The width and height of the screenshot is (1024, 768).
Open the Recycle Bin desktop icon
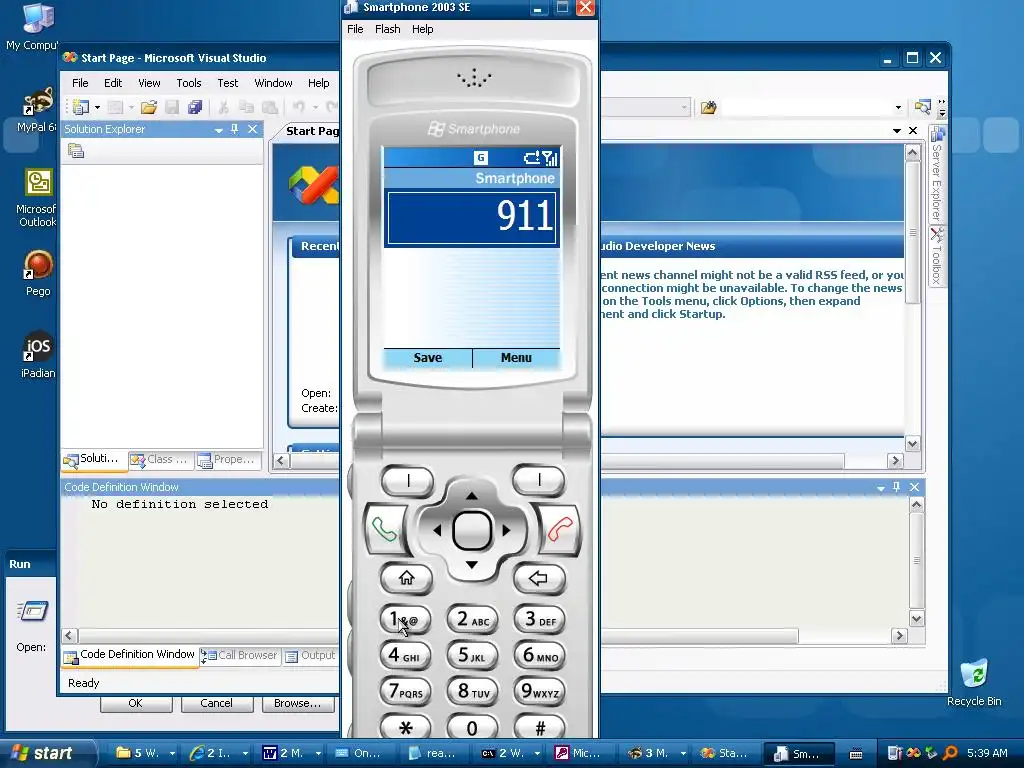974,682
